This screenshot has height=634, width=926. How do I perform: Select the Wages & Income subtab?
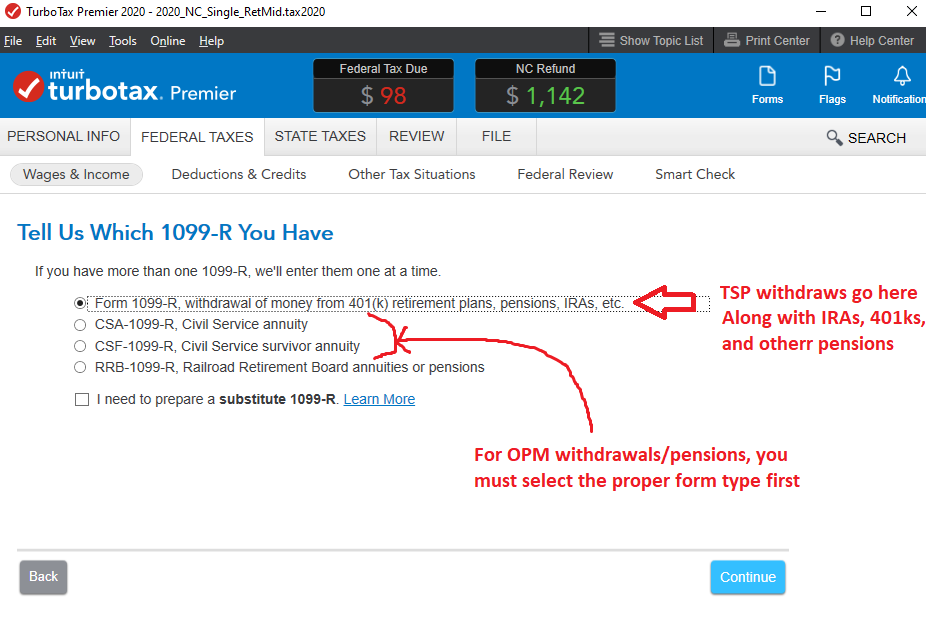pos(76,174)
